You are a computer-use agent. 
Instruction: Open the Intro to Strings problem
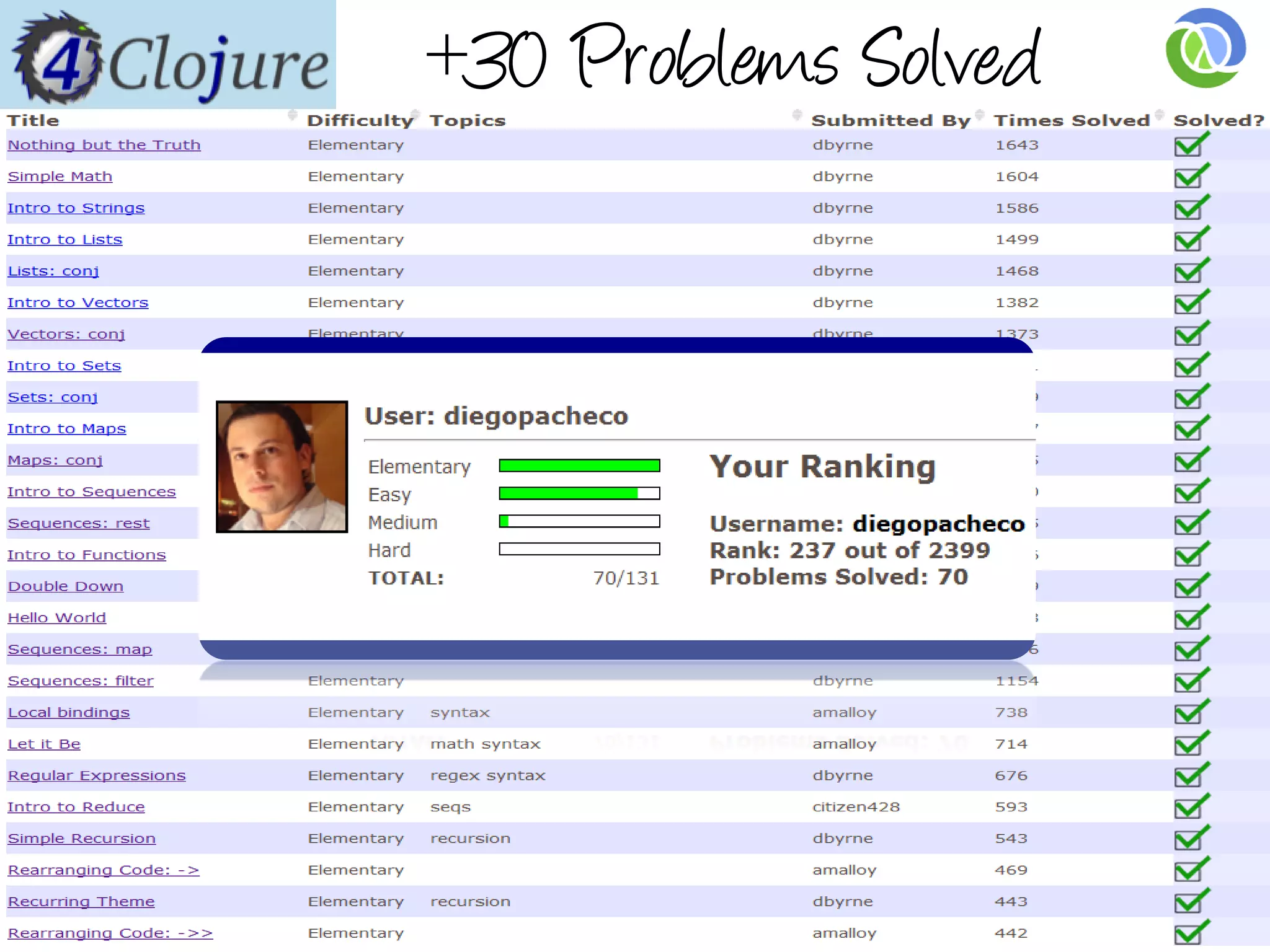pos(76,208)
